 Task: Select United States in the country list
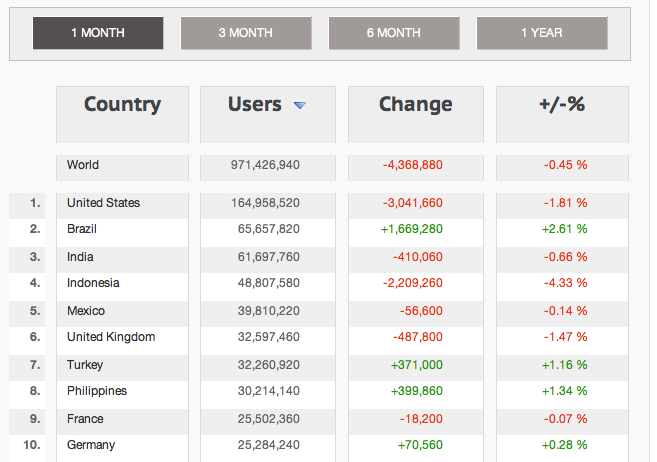pos(103,203)
